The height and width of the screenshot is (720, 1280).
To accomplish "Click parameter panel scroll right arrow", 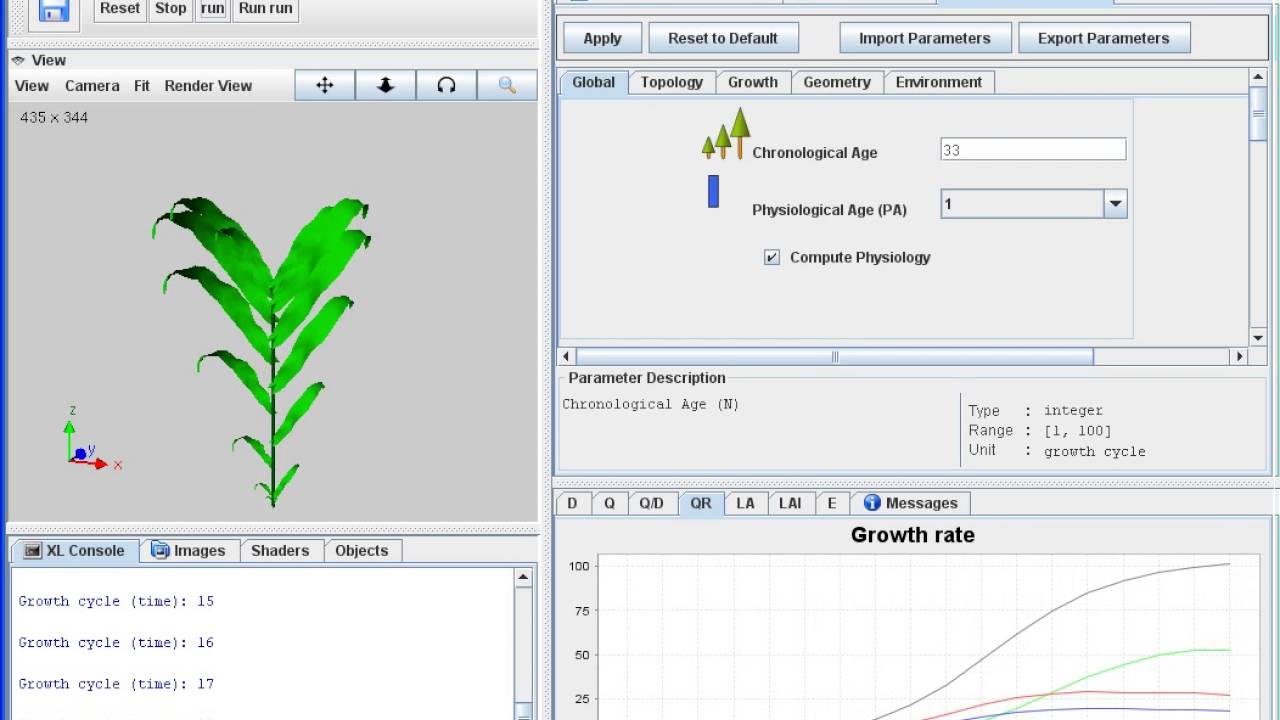I will tap(1240, 357).
